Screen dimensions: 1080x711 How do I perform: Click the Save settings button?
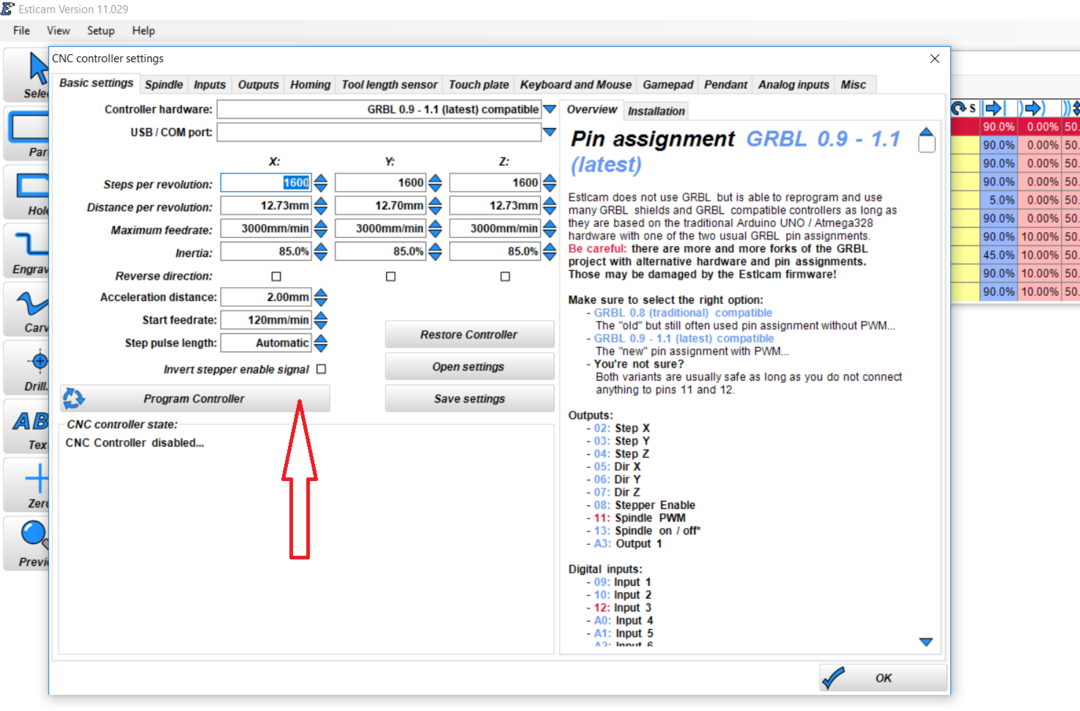point(469,399)
